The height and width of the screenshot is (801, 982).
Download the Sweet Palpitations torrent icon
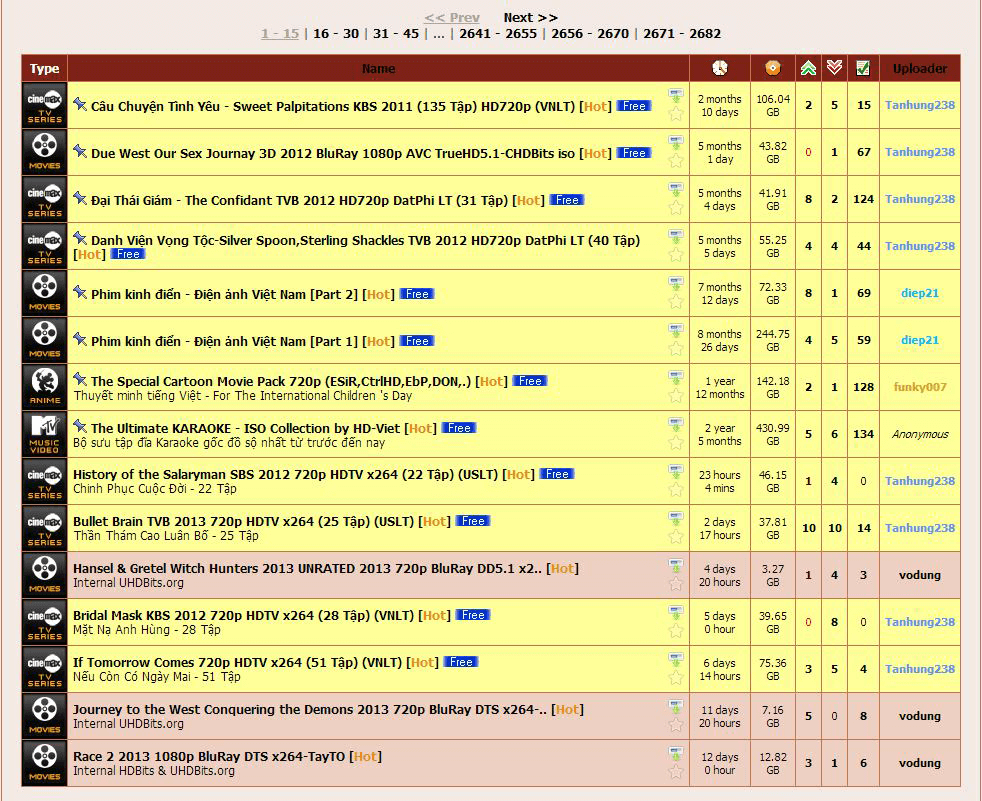(676, 96)
